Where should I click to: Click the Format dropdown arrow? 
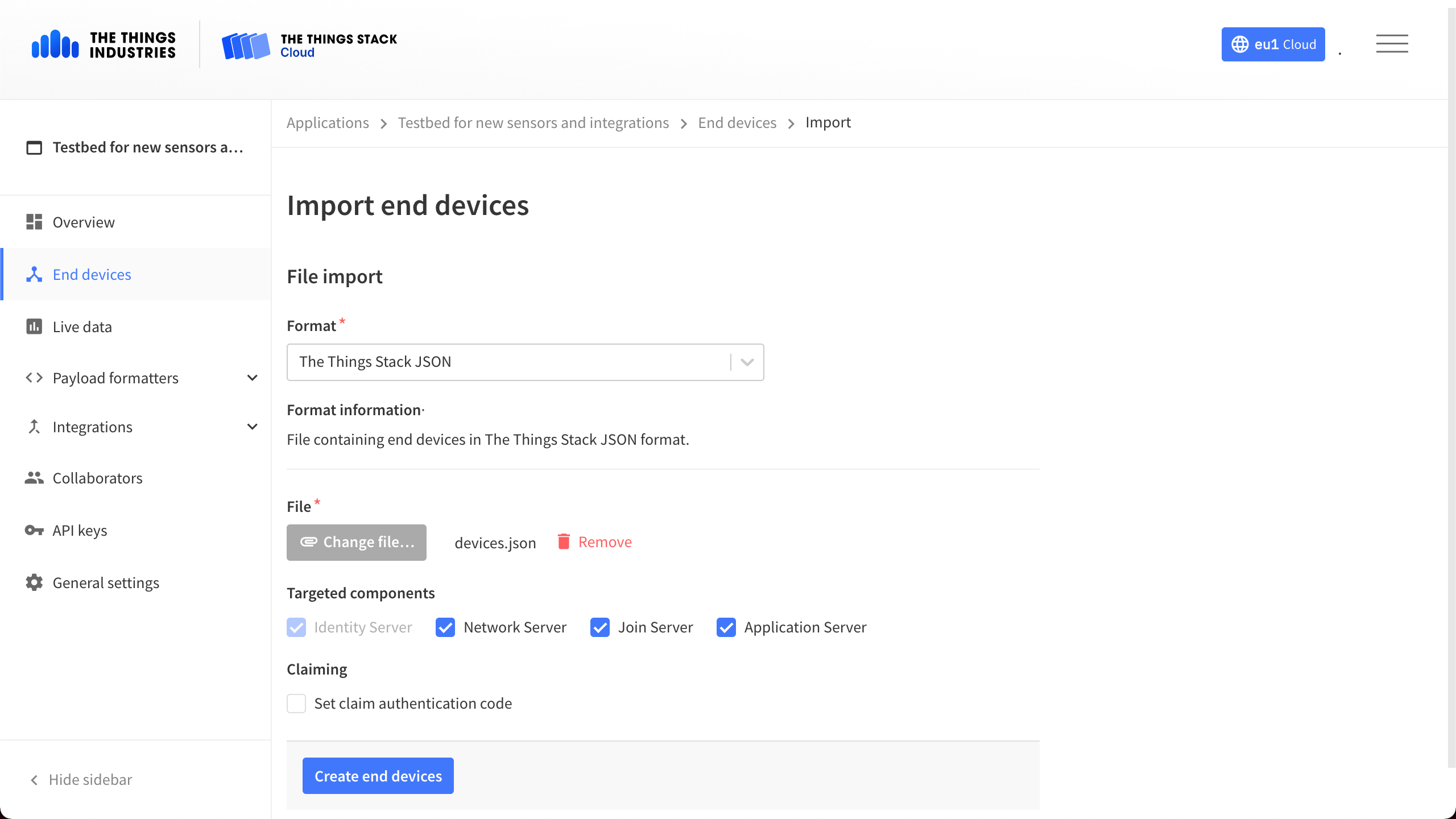(x=747, y=362)
